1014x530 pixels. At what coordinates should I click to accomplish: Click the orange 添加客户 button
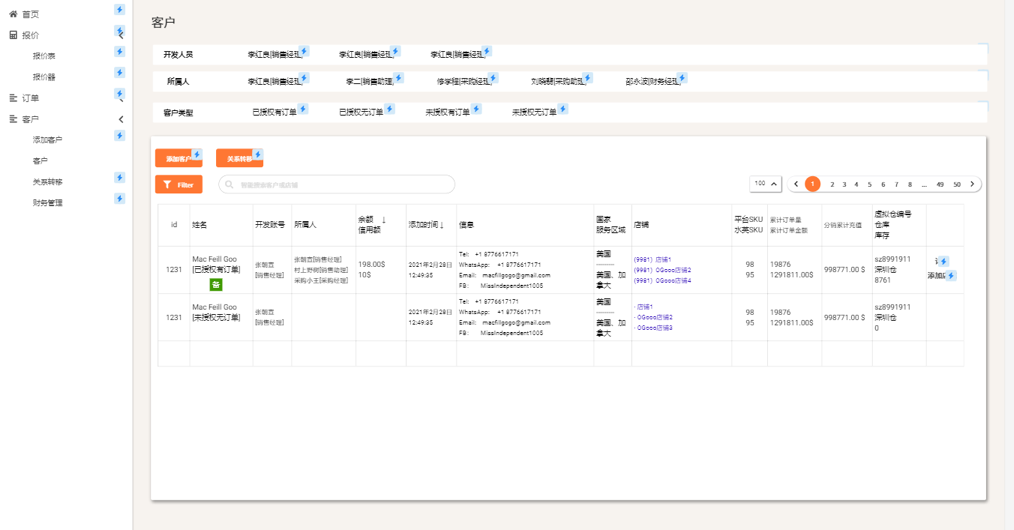tap(178, 158)
